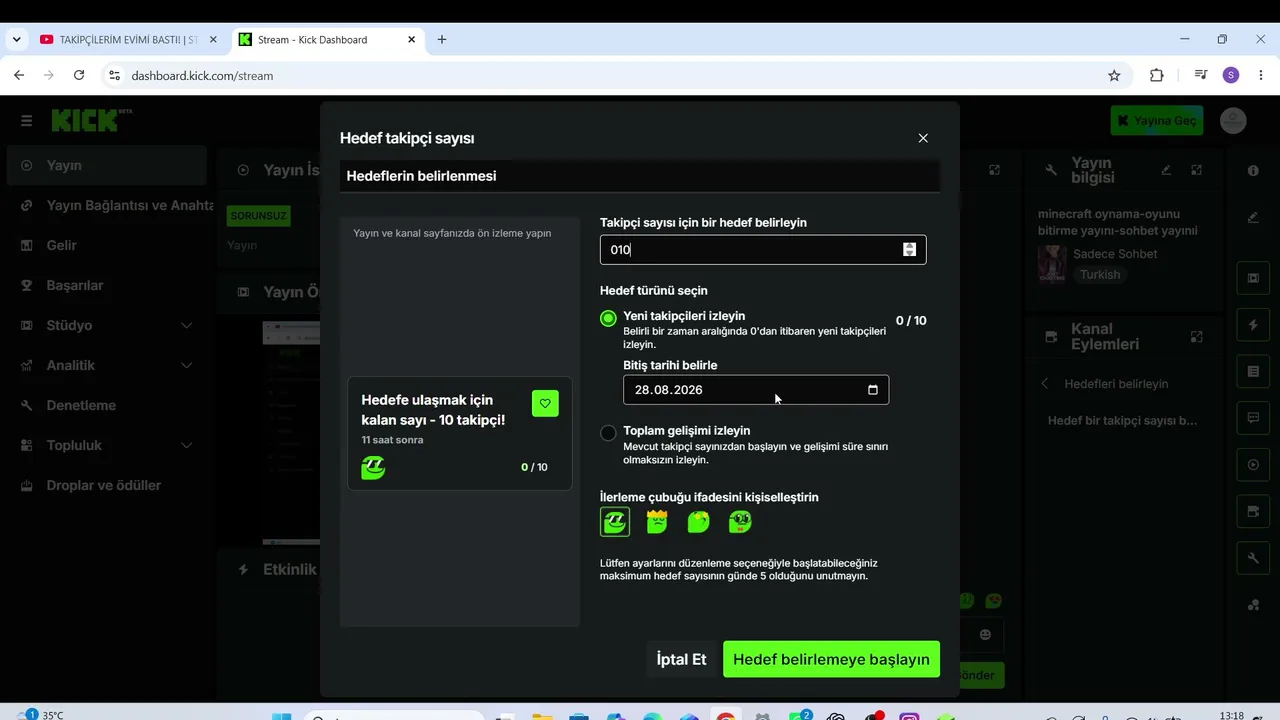Screen dimensions: 1280x720
Task: Open the Chrome profile avatar
Action: [x=1231, y=75]
